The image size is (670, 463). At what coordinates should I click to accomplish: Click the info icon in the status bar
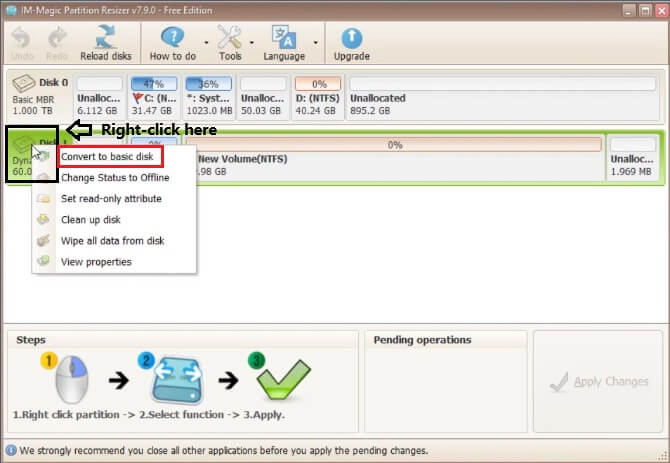[x=11, y=450]
